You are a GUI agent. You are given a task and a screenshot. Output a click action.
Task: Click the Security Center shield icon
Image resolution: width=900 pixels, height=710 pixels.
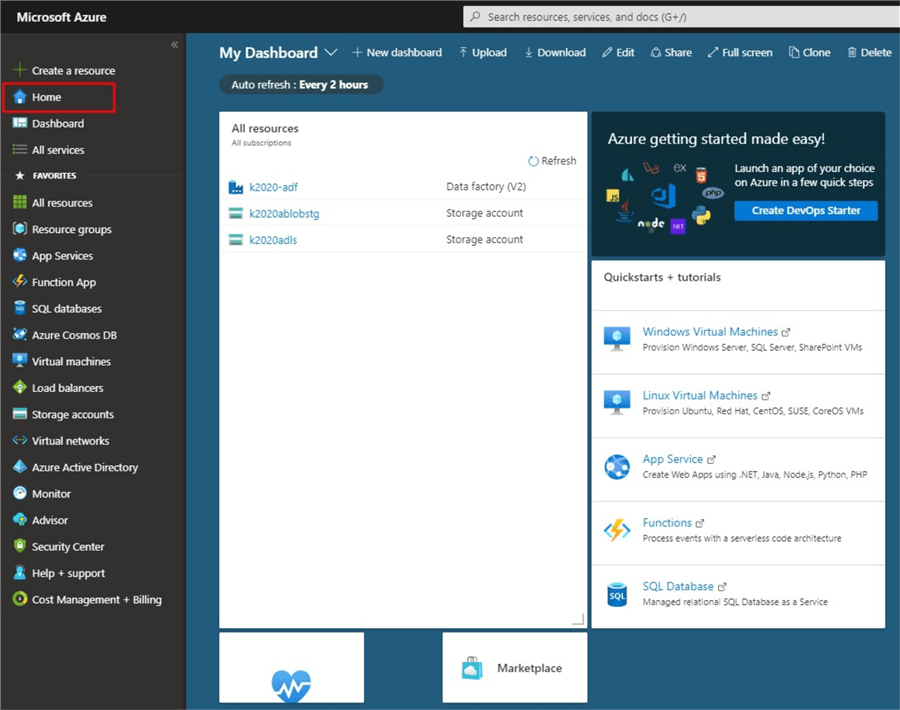20,546
